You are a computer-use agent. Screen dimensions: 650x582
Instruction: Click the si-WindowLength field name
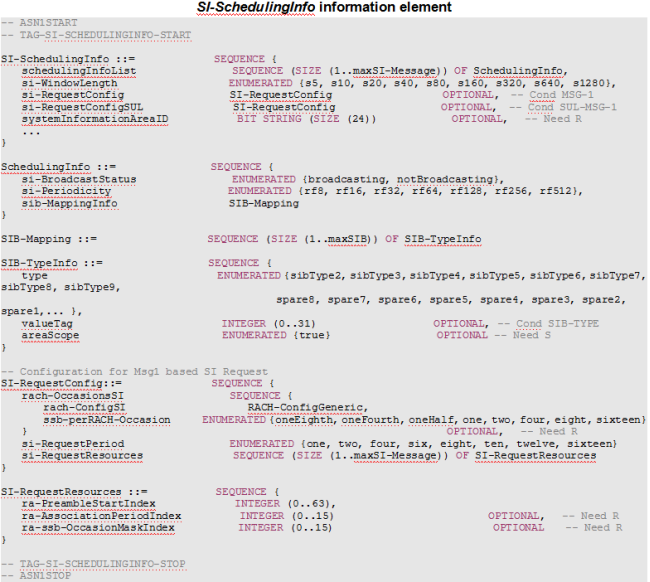pos(70,83)
